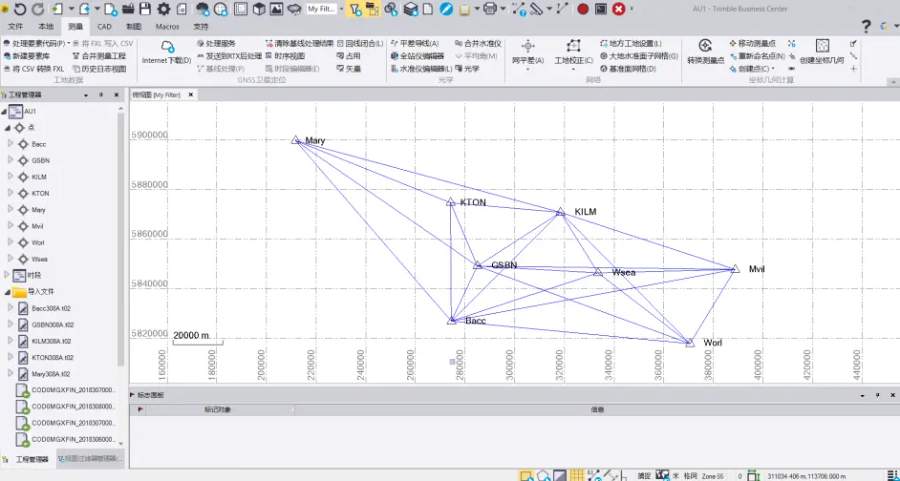Click the red record macro button
The image size is (900, 481).
tap(583, 9)
